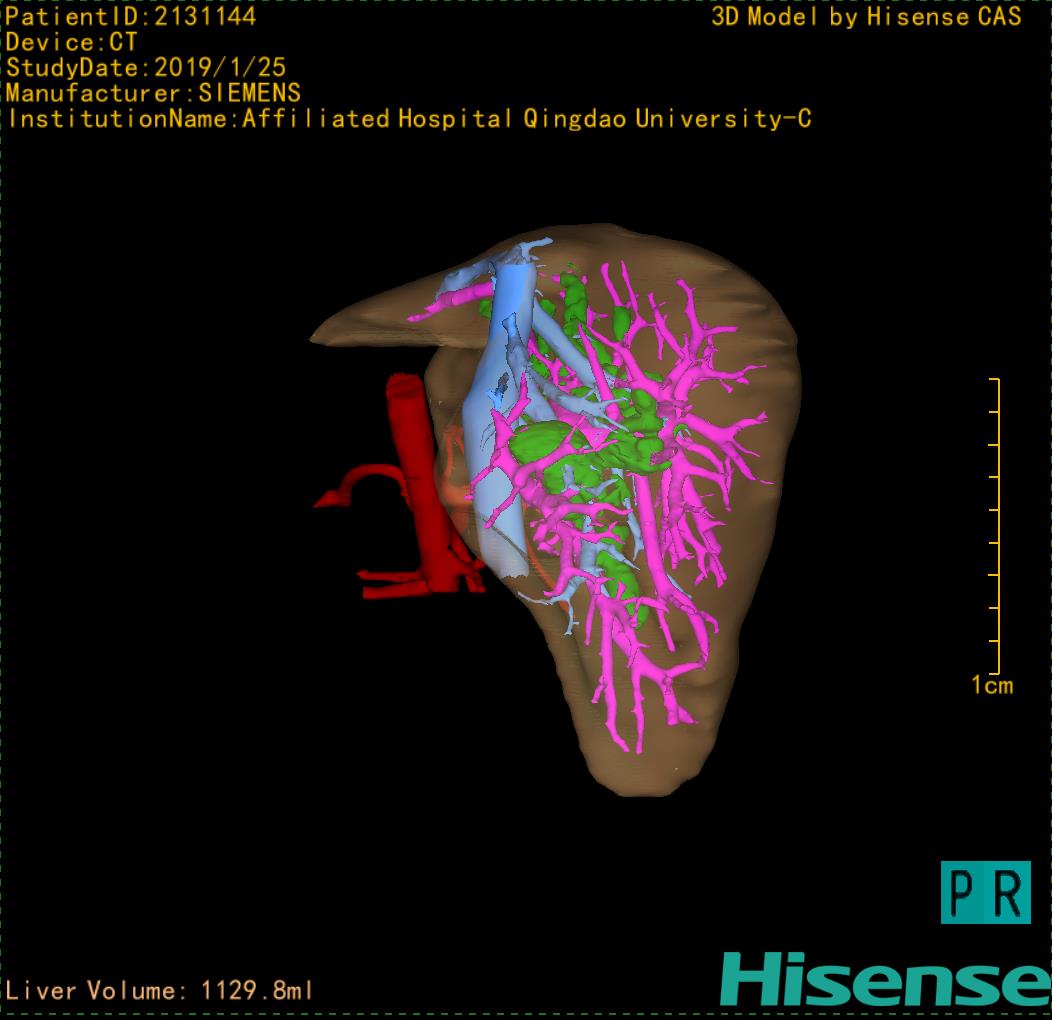Screen dimensions: 1052x1020
Task: Select the red aorta vessel trunk
Action: pyautogui.click(x=414, y=450)
